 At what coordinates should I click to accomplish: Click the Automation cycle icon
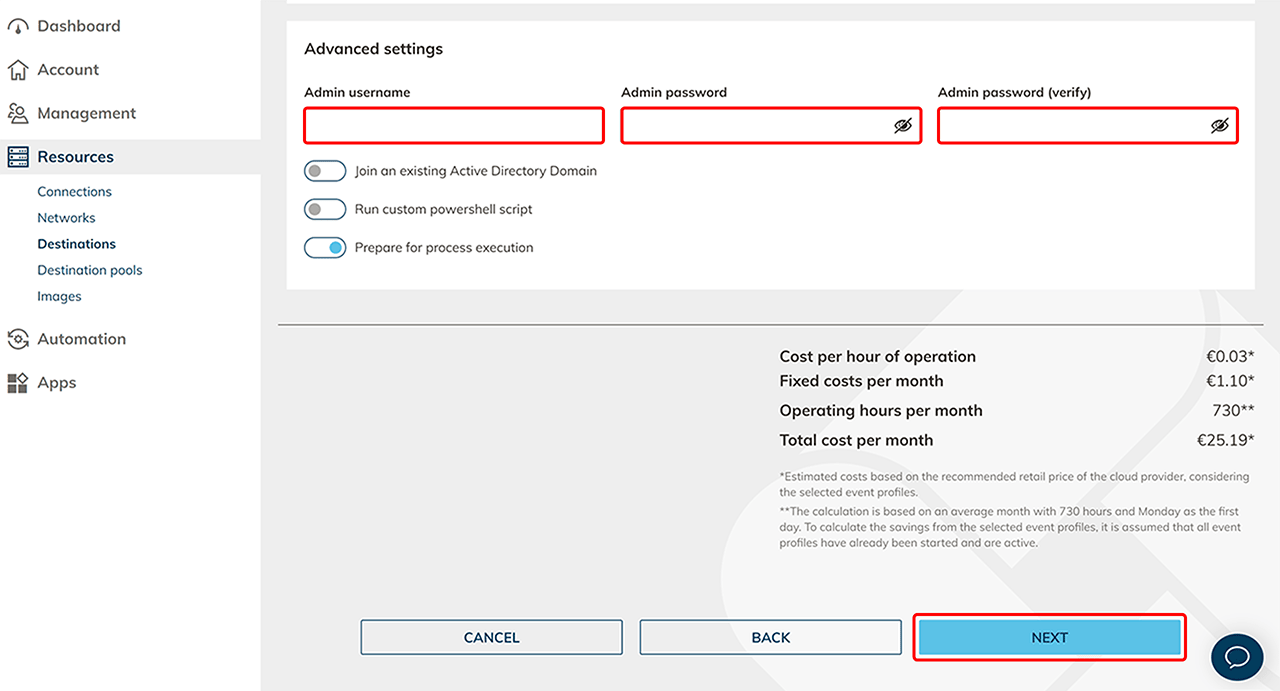[x=18, y=340]
